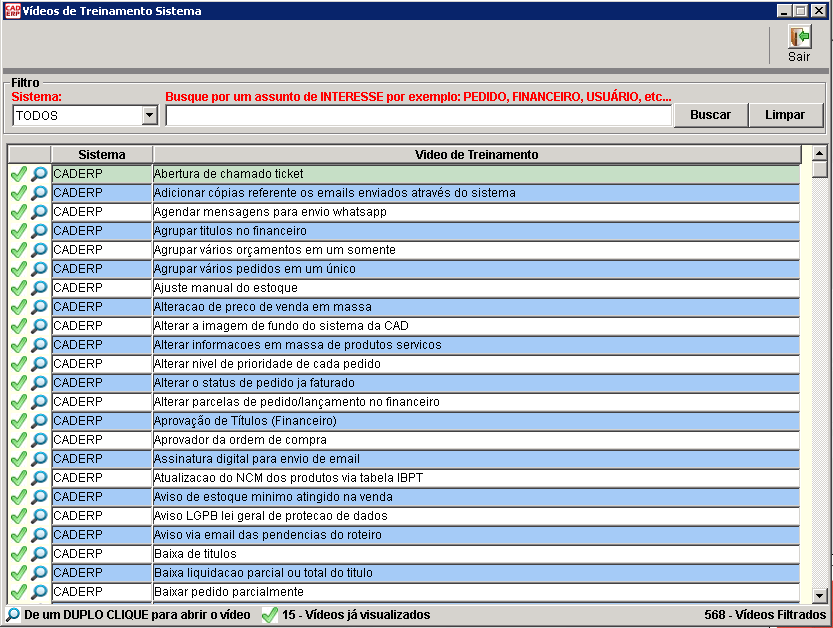This screenshot has height=628, width=833.
Task: Click checkmark for Alterar nivel de prioridade row
Action: pyautogui.click(x=19, y=364)
